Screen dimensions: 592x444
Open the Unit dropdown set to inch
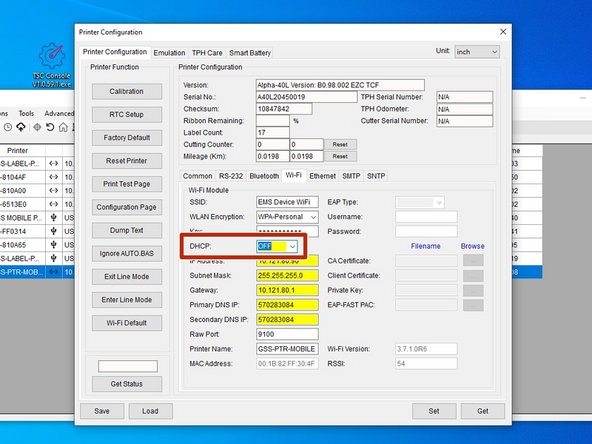(x=477, y=52)
